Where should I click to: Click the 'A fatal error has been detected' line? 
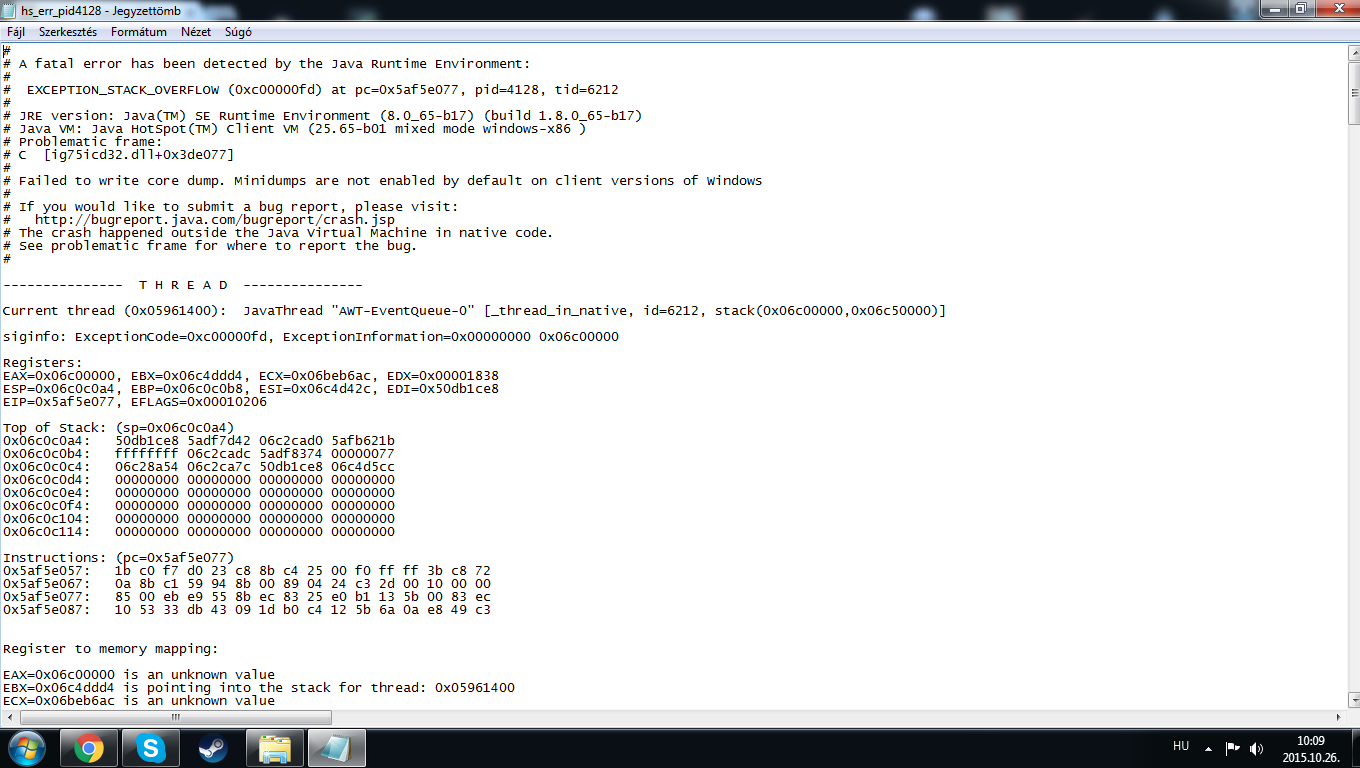[267, 64]
